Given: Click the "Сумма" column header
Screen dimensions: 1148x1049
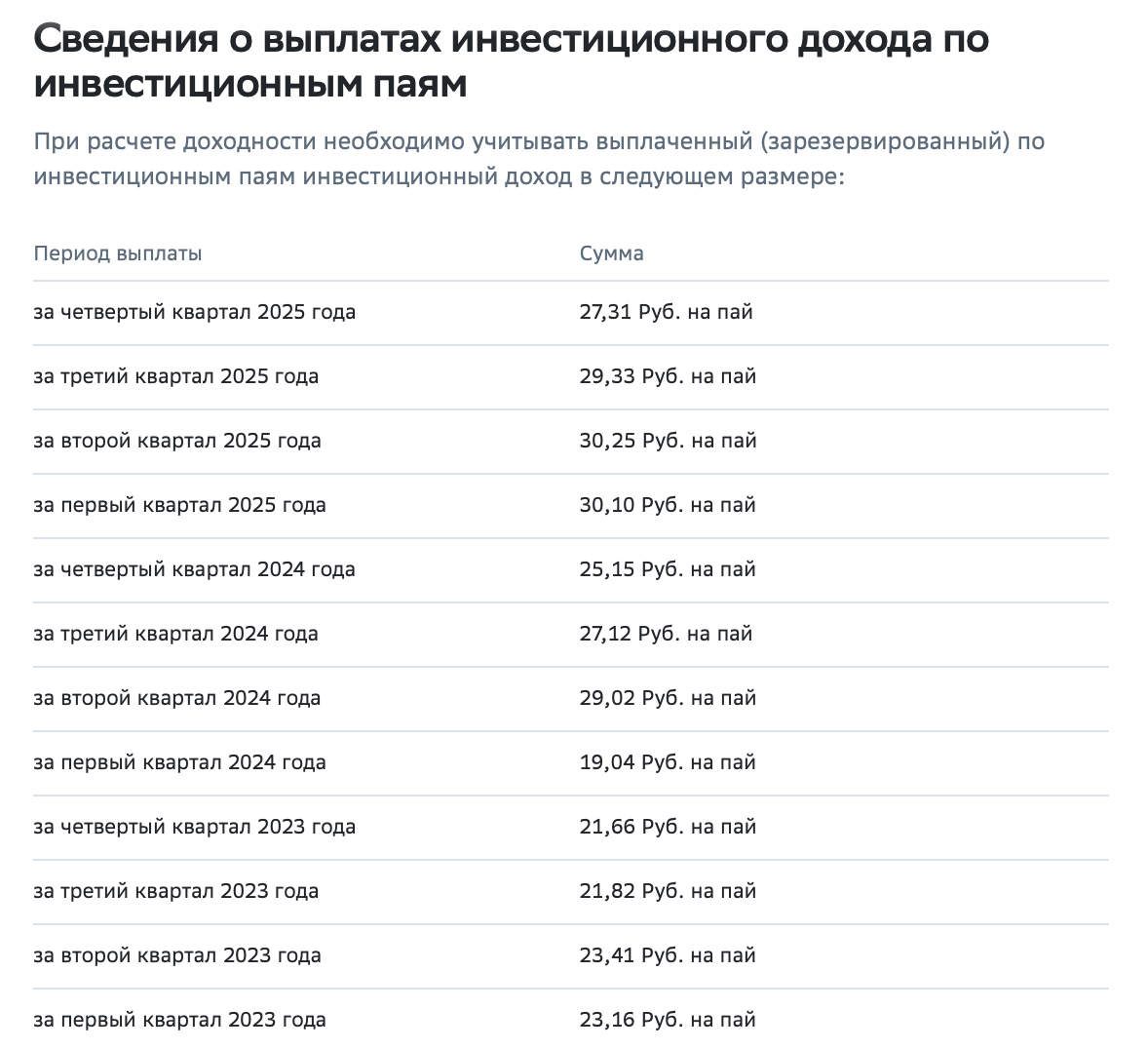Looking at the screenshot, I should [611, 253].
